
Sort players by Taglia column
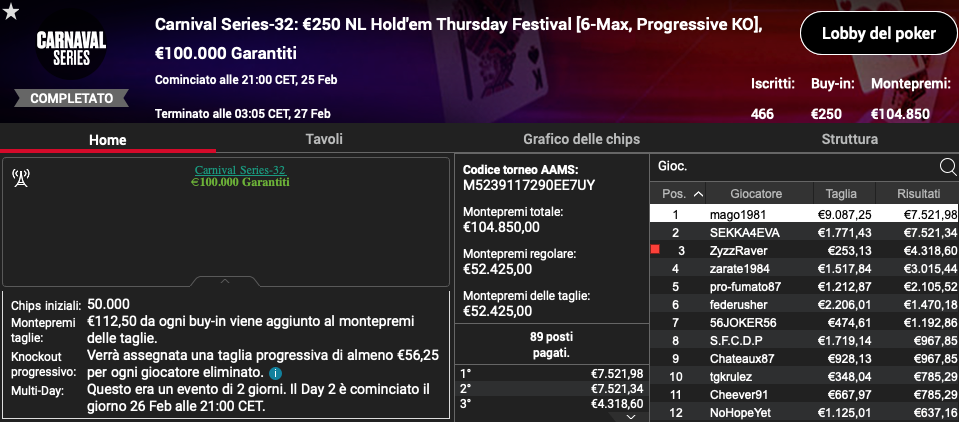tap(842, 194)
